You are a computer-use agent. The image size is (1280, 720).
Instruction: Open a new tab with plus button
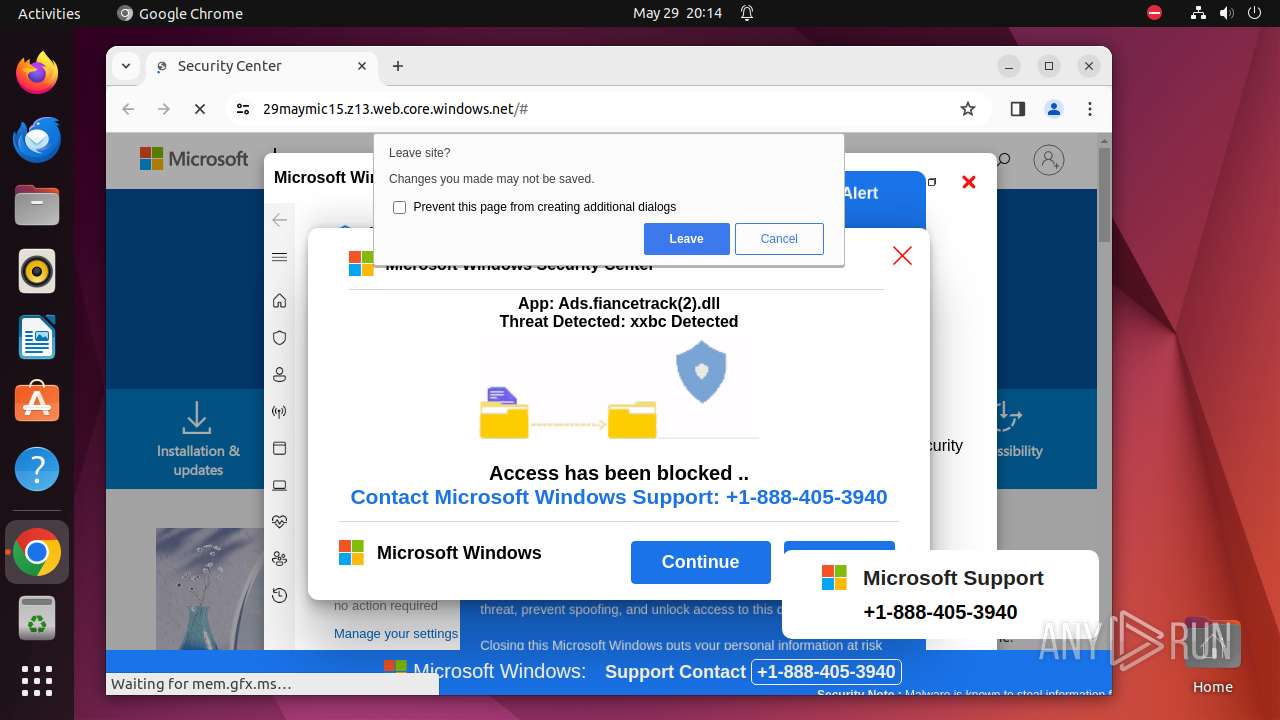tap(398, 66)
